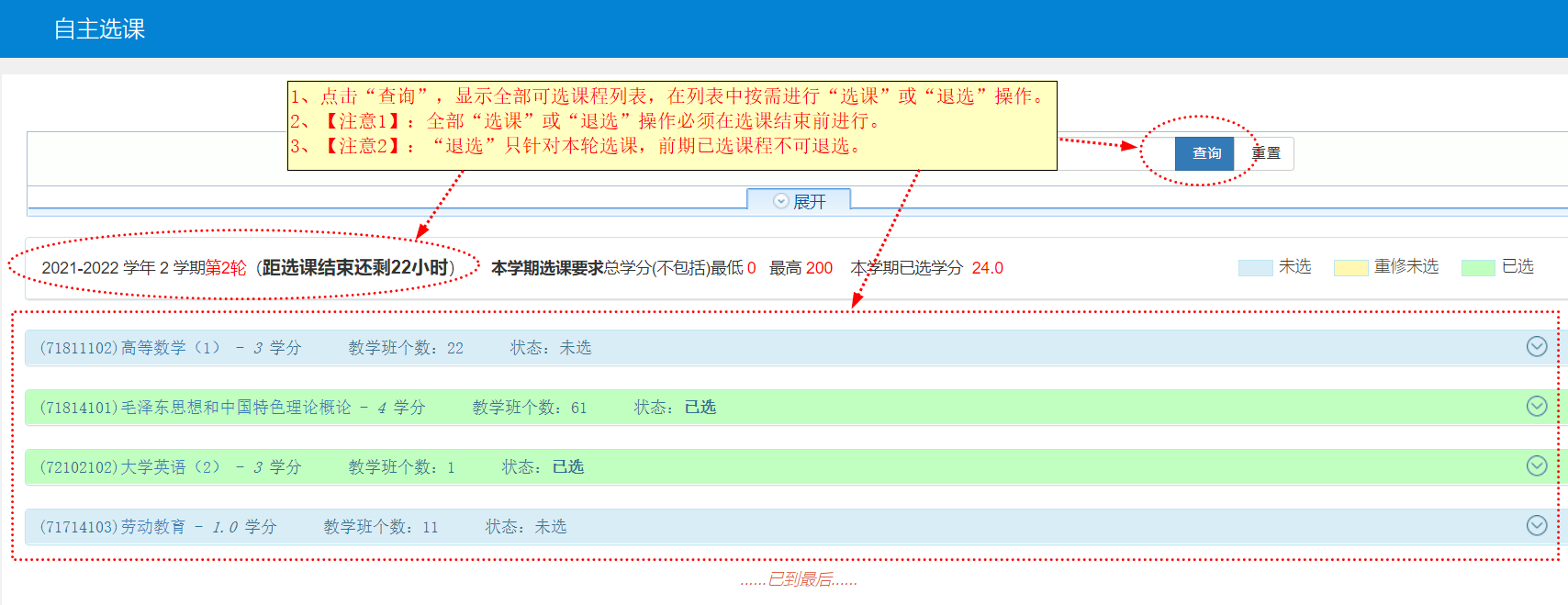Expand the 高等数学（1） course row chevron
1568x605 pixels.
pyautogui.click(x=1536, y=346)
